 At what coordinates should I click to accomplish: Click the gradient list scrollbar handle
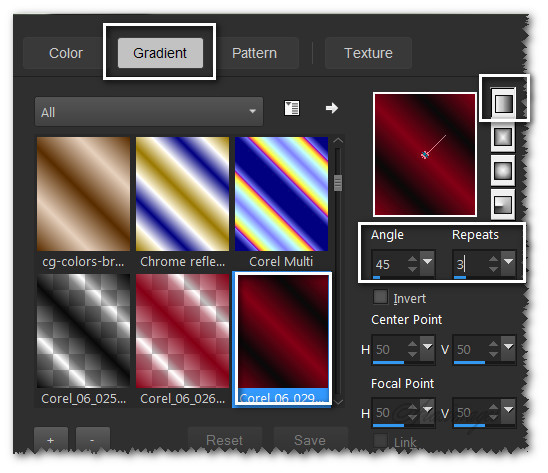click(338, 183)
